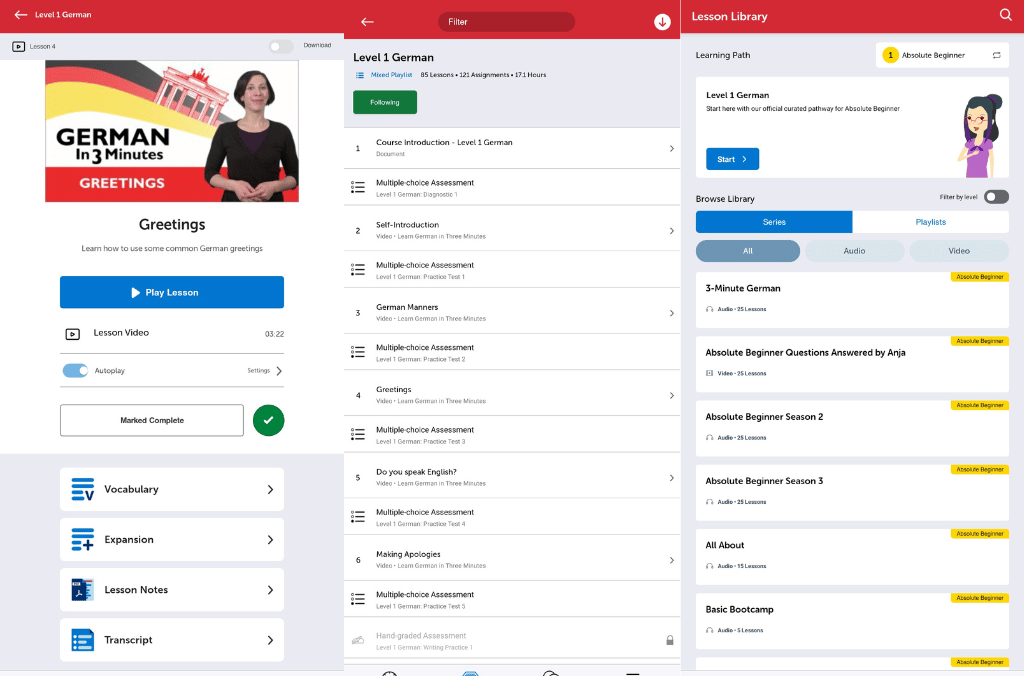
Task: Click the Filter search field
Action: click(506, 22)
